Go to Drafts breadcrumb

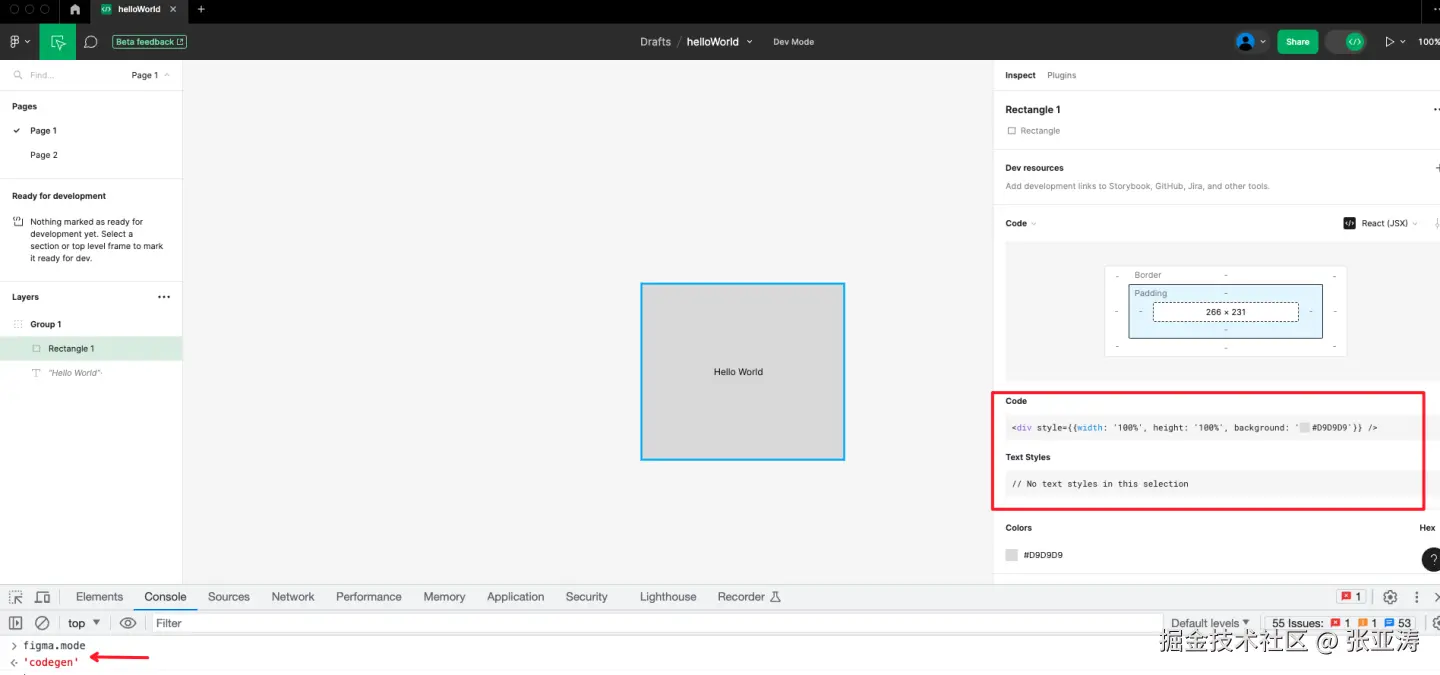tap(655, 42)
